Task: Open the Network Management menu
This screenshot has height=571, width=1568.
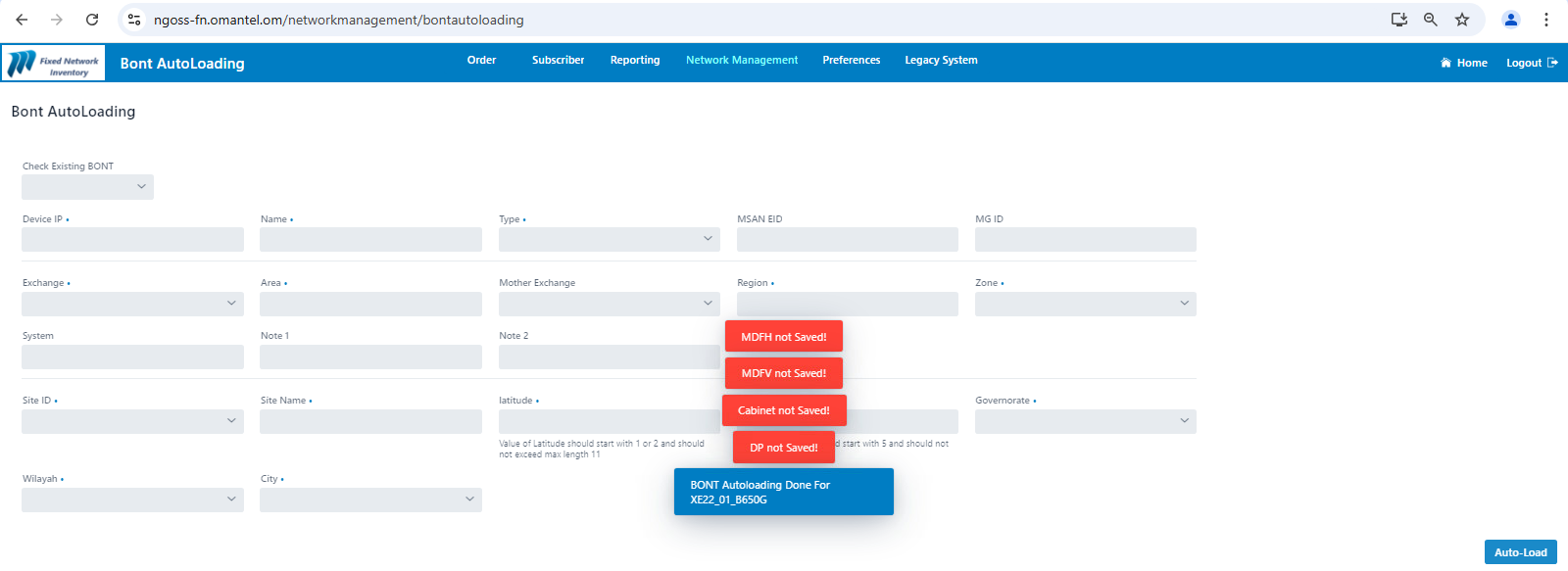Action: [742, 61]
